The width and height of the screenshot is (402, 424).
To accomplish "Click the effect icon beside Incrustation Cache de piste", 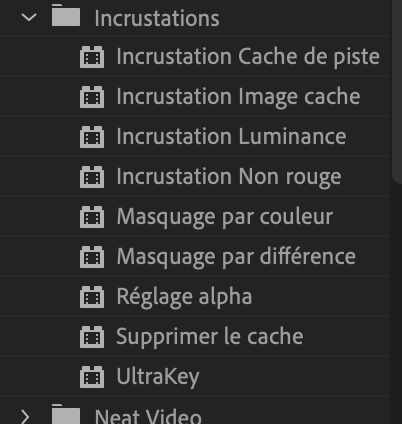I will pyautogui.click(x=92, y=57).
